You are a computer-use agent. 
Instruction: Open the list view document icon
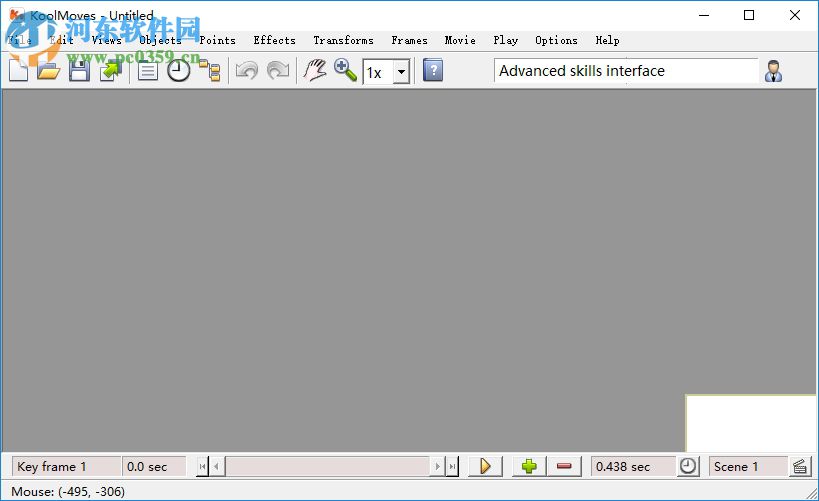(x=148, y=71)
